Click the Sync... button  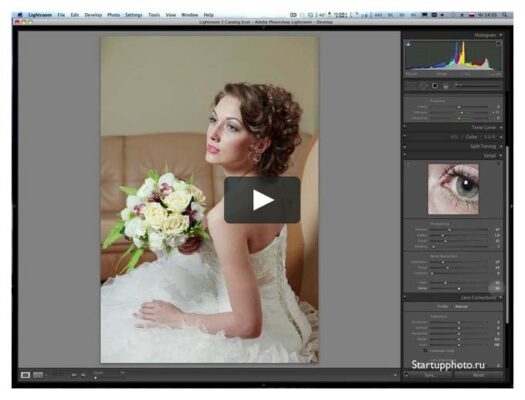(x=430, y=375)
